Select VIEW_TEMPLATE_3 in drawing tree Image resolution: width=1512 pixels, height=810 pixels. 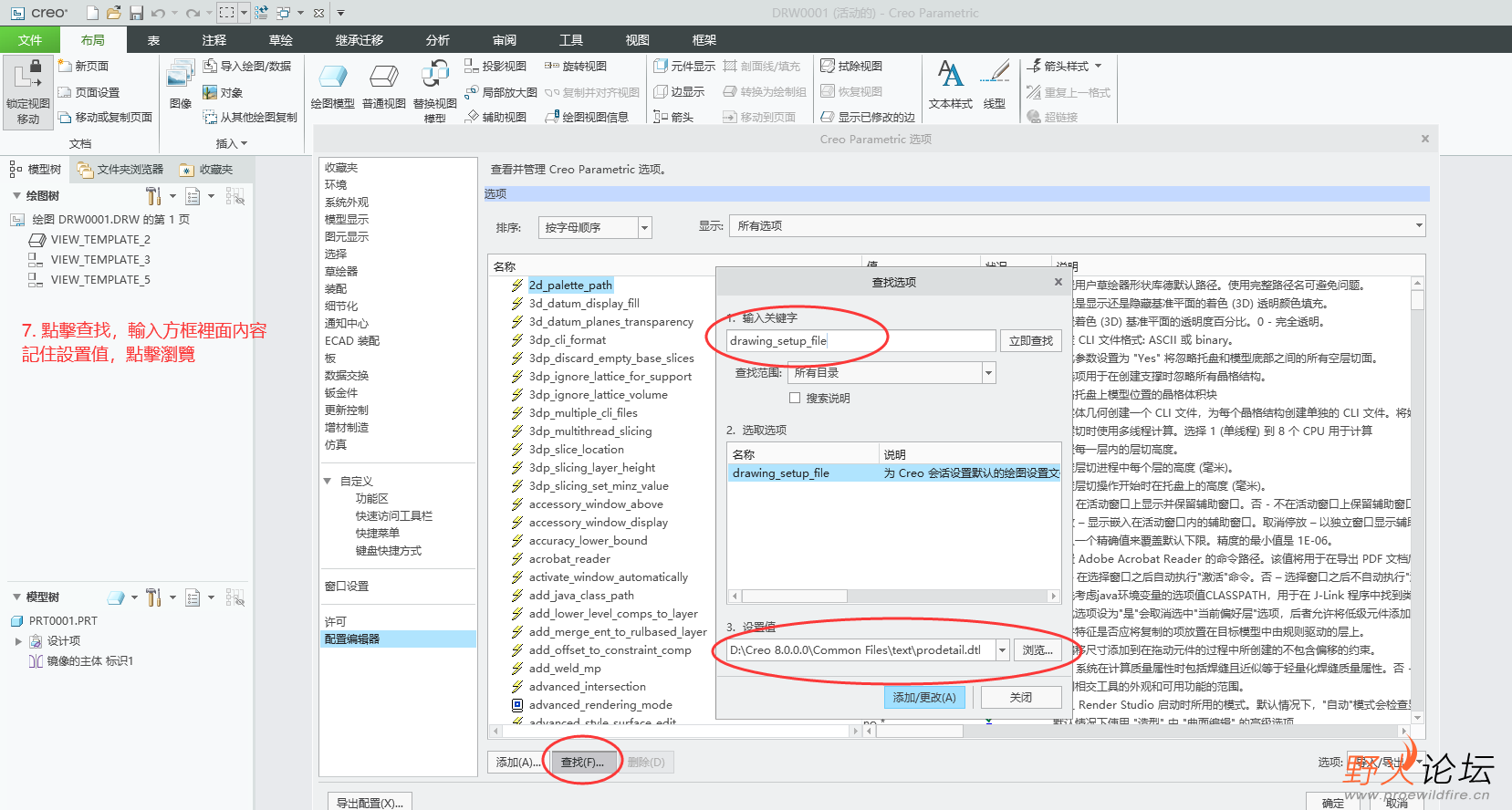pos(100,260)
